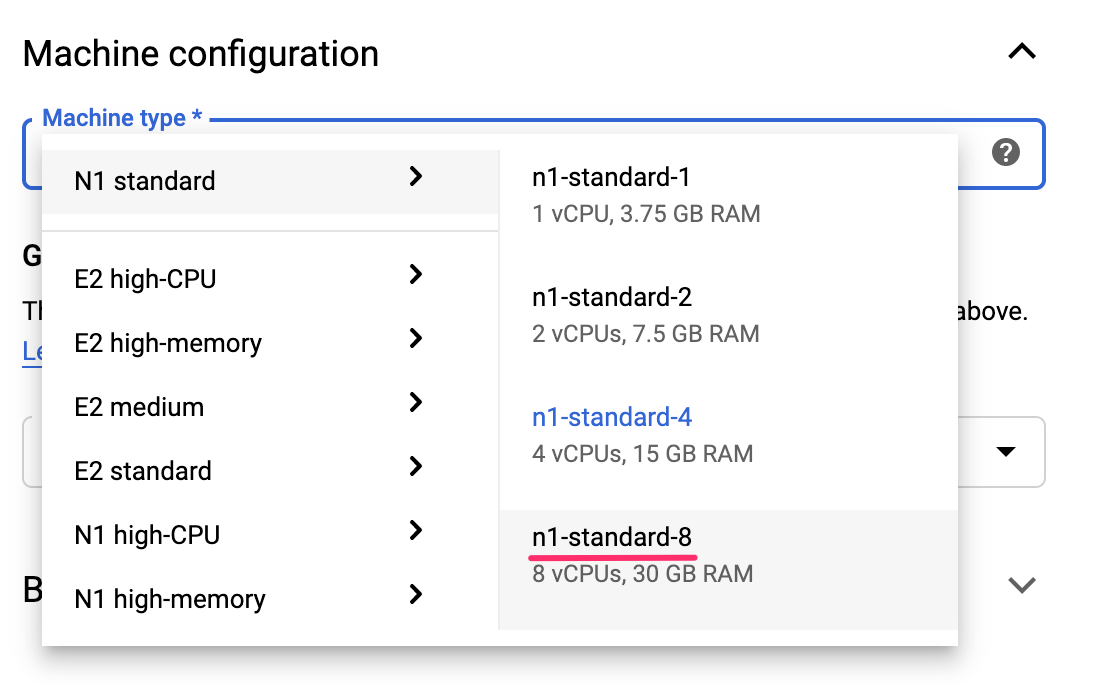Open the N1 standard category
This screenshot has width=1116, height=684.
[145, 181]
